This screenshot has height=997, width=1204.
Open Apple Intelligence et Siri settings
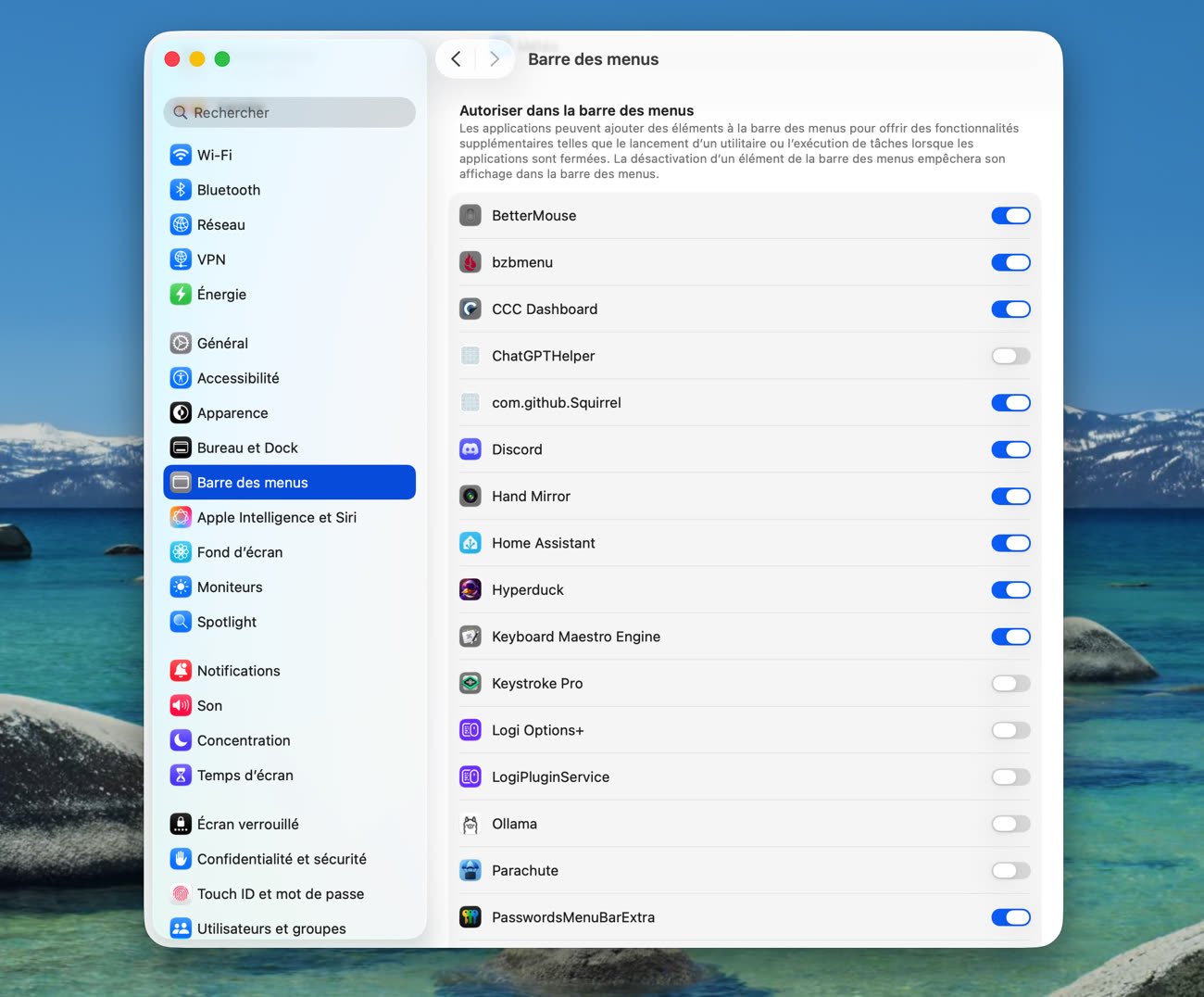pos(276,517)
